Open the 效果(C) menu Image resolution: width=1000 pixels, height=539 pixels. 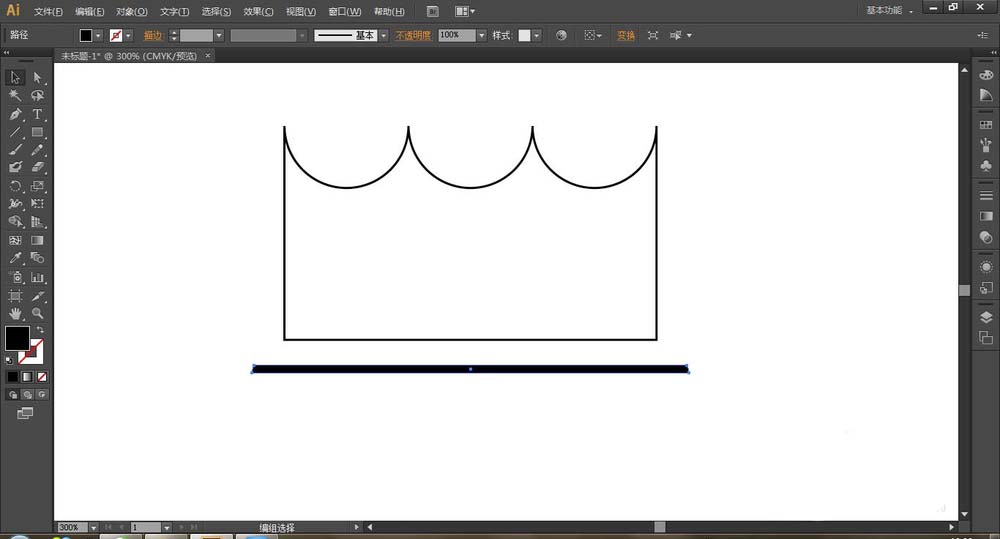[x=259, y=12]
